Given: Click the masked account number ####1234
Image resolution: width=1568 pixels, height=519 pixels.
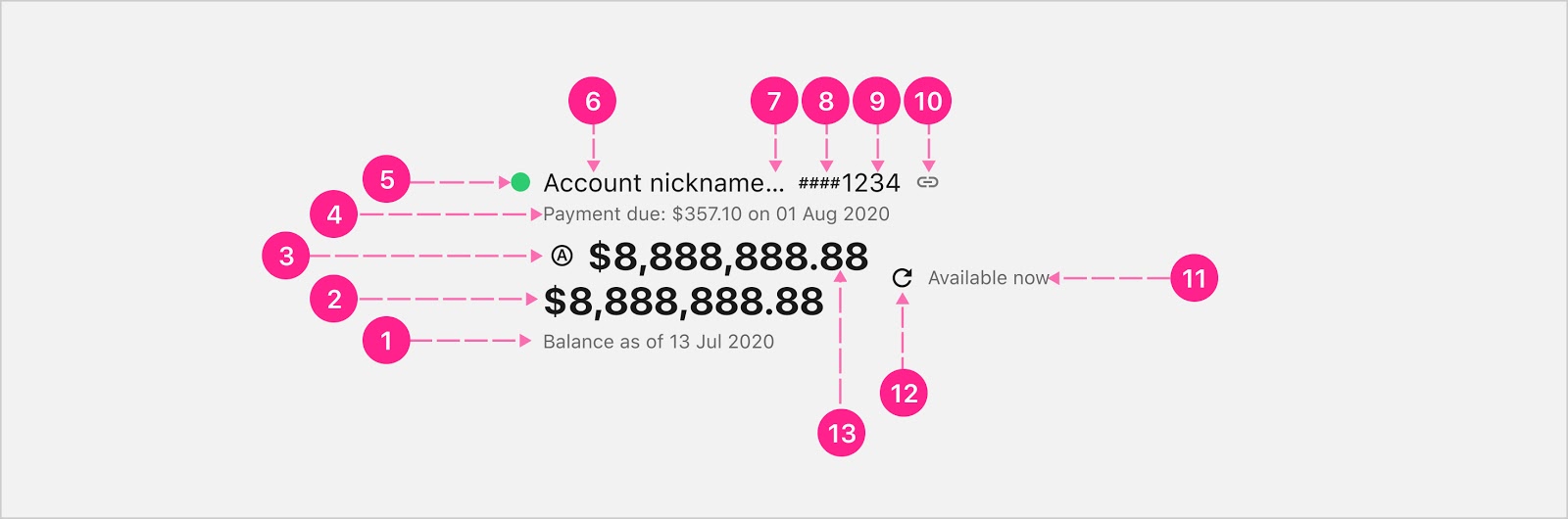Looking at the screenshot, I should coord(849,183).
